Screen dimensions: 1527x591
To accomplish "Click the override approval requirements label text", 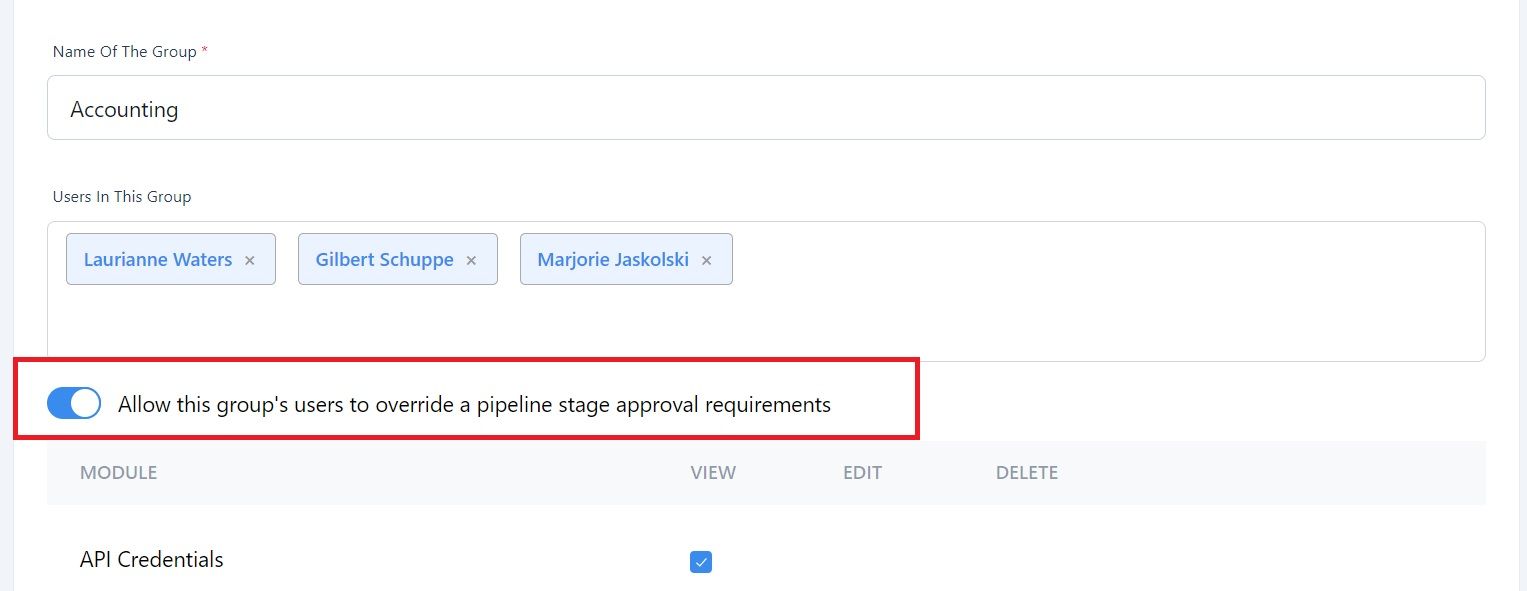I will (x=474, y=405).
